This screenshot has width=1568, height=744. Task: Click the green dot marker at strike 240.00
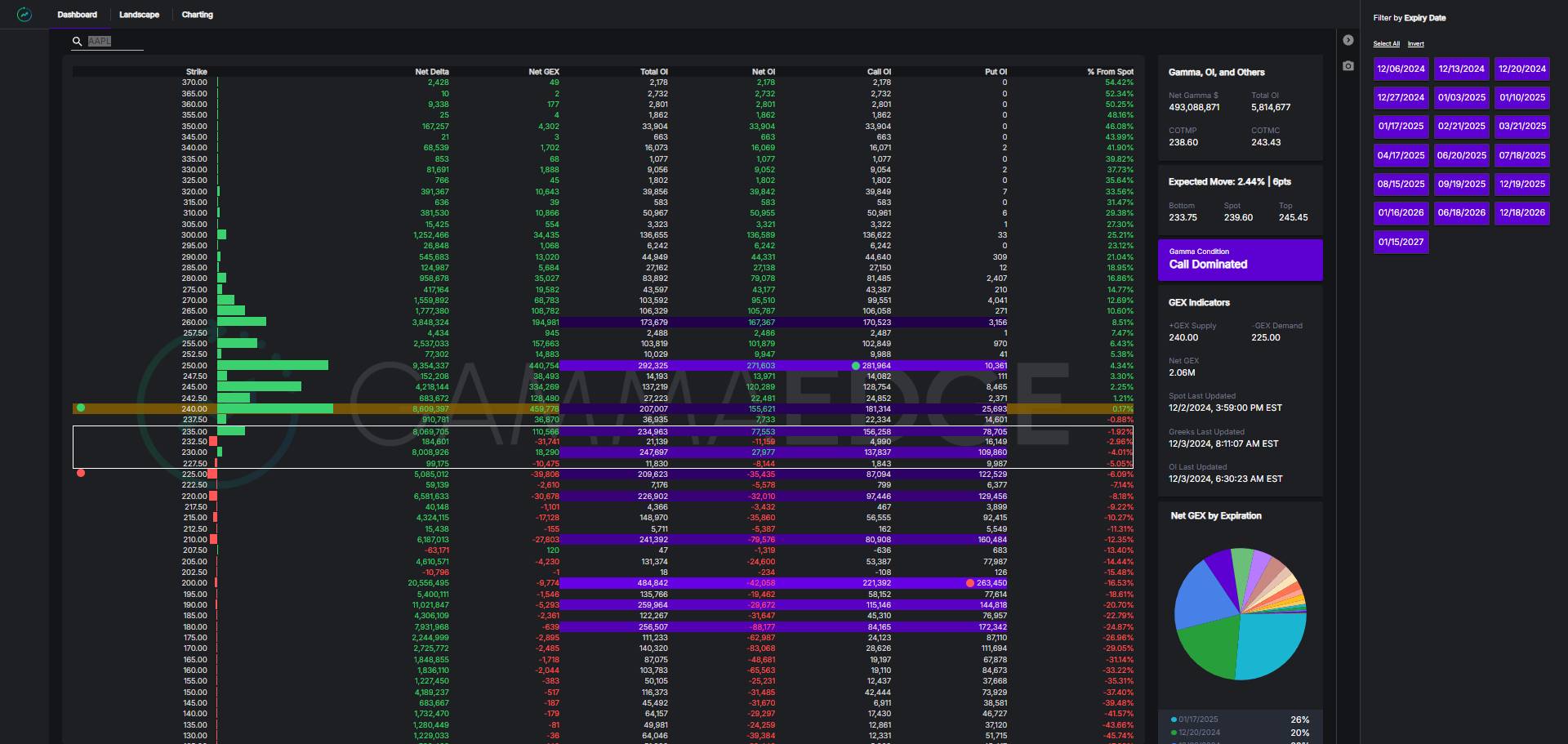[x=80, y=408]
